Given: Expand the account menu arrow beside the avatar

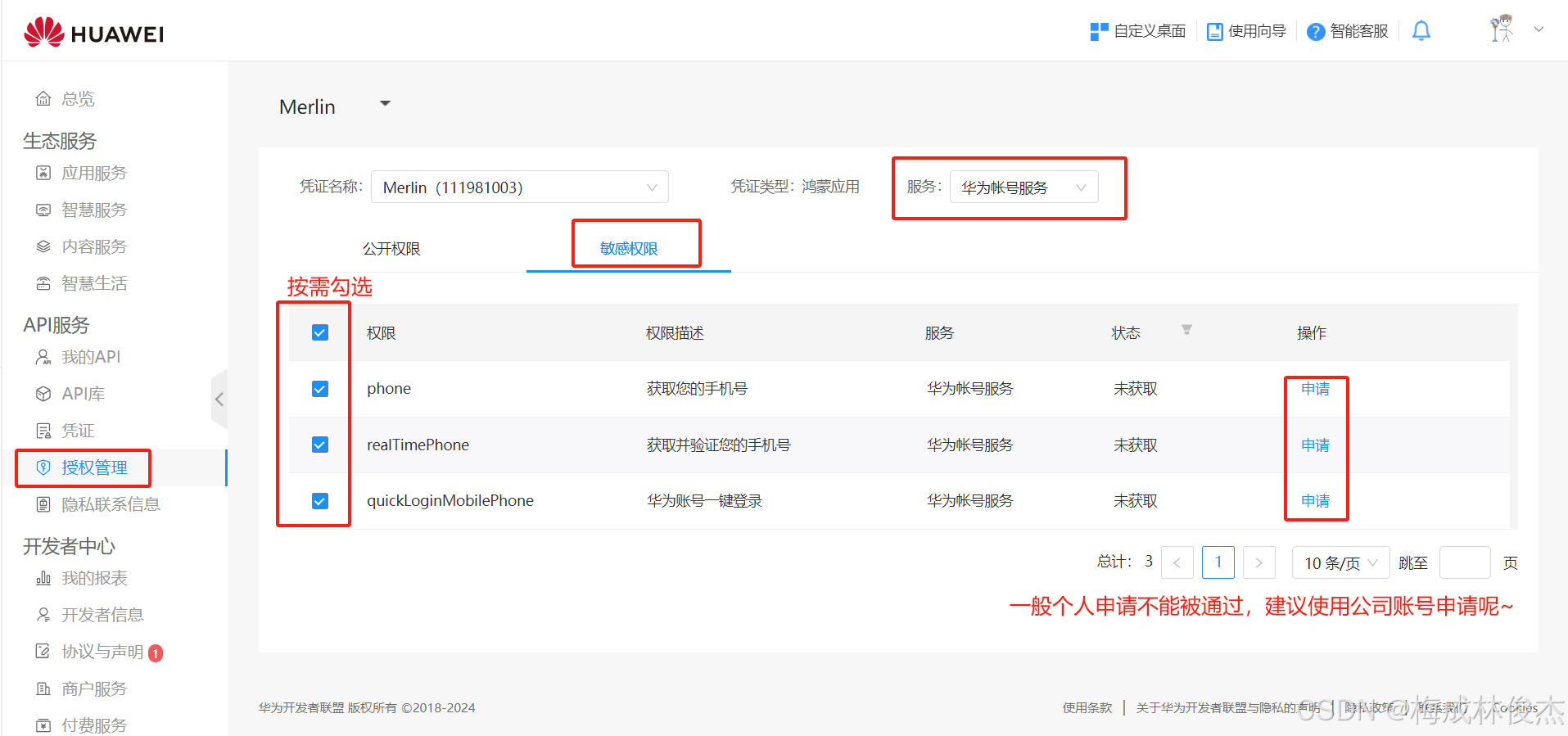Looking at the screenshot, I should [1539, 29].
